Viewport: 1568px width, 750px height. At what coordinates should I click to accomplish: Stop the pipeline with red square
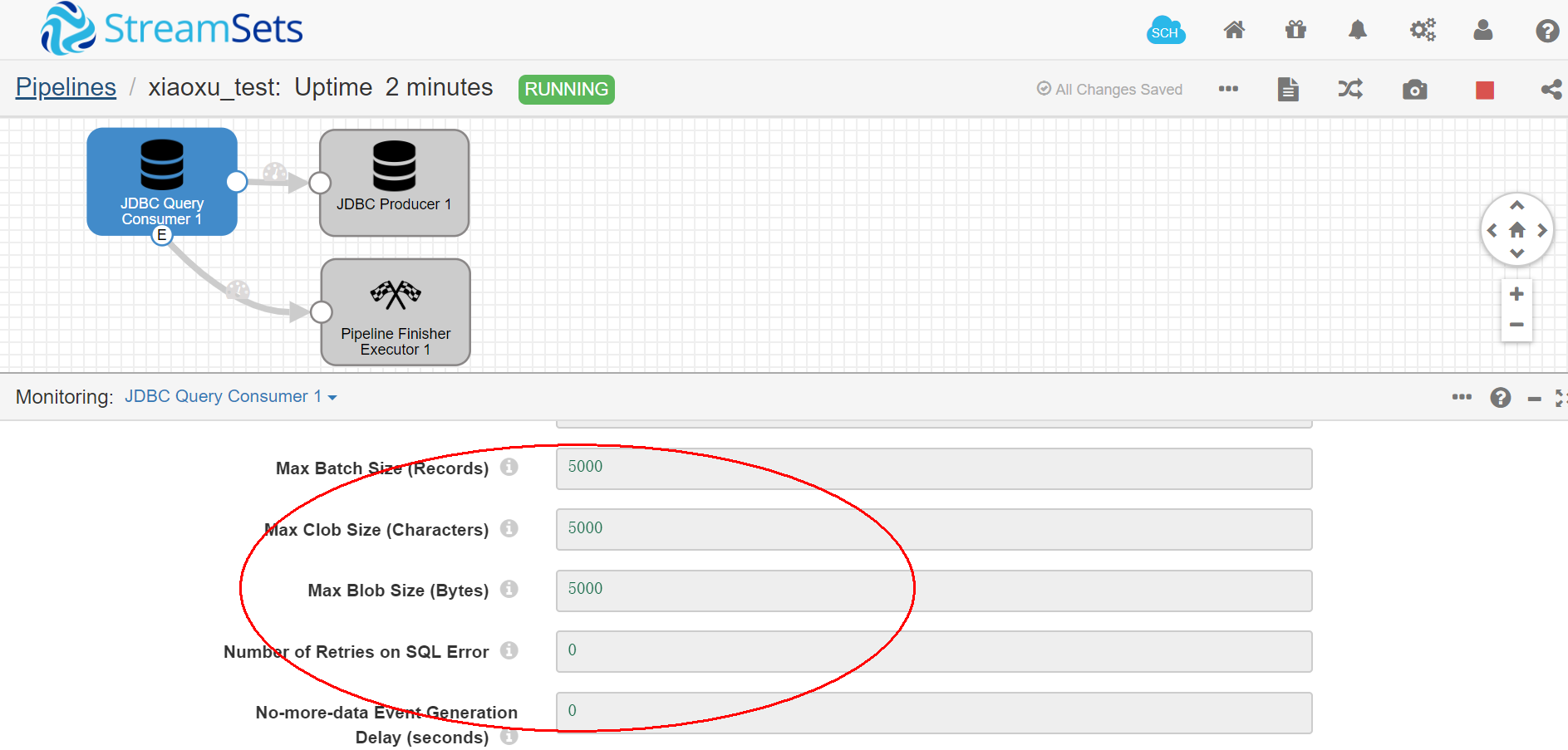point(1485,90)
